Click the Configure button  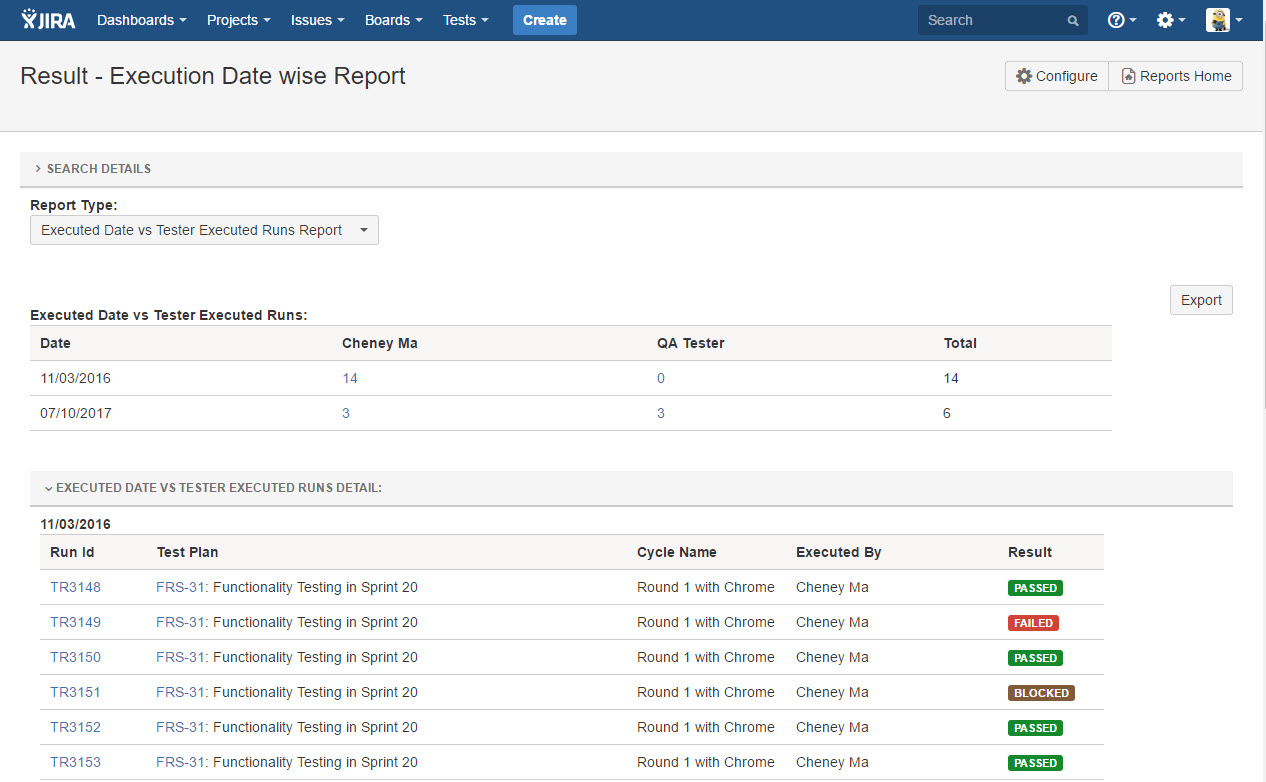[1056, 76]
